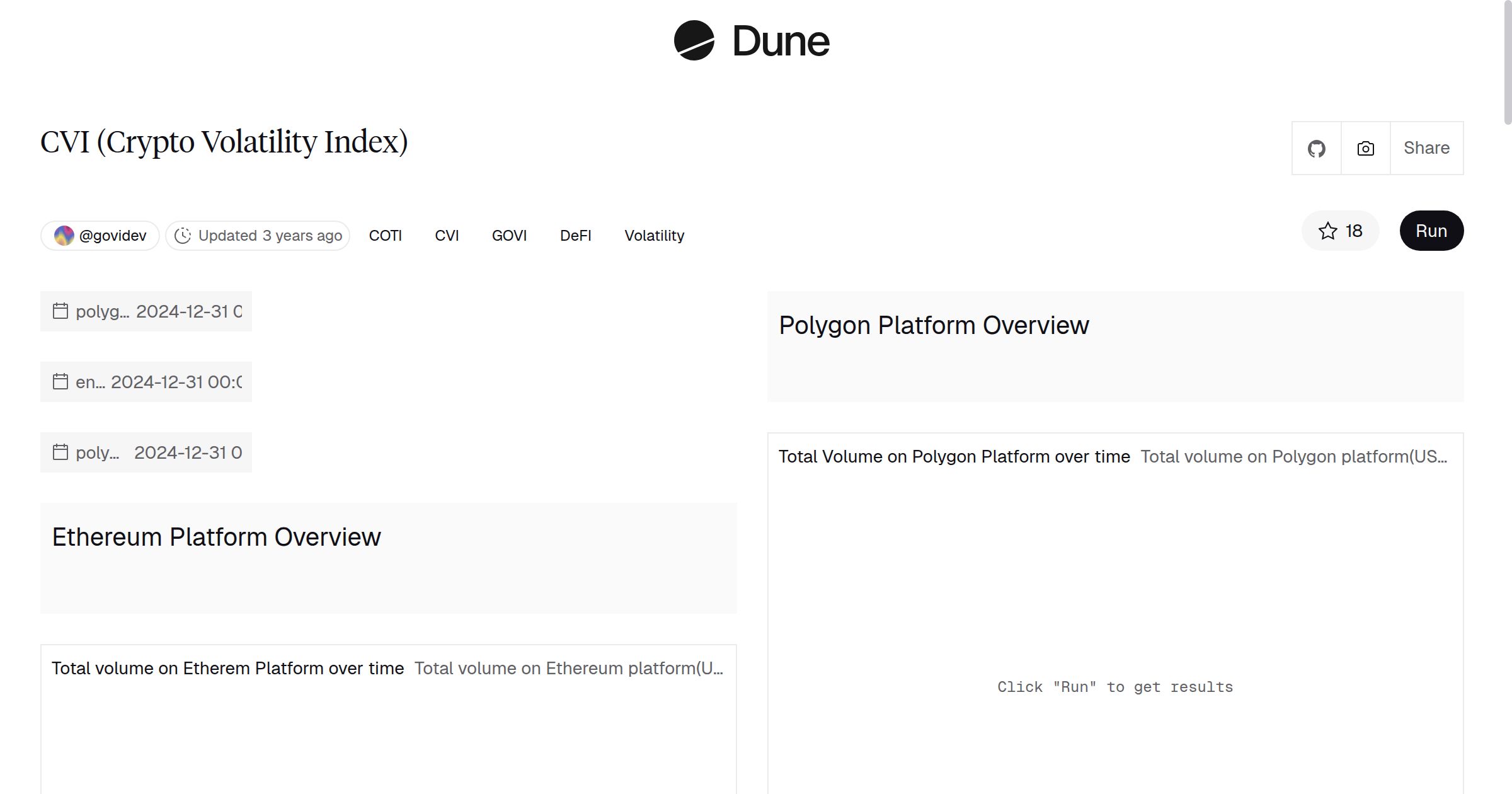Open Total Volume on Polygon Platform chart title

tap(954, 456)
